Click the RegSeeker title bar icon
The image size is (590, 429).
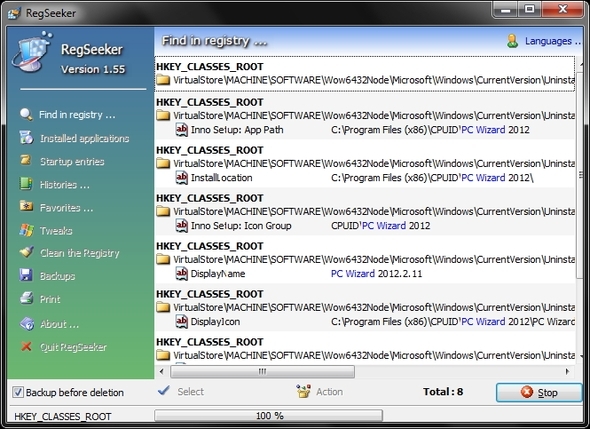point(14,13)
